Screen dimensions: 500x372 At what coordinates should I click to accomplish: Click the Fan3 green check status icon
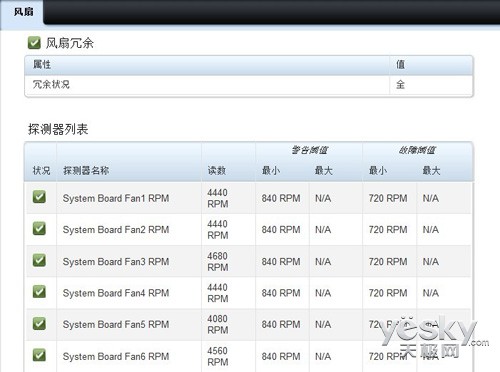(39, 260)
